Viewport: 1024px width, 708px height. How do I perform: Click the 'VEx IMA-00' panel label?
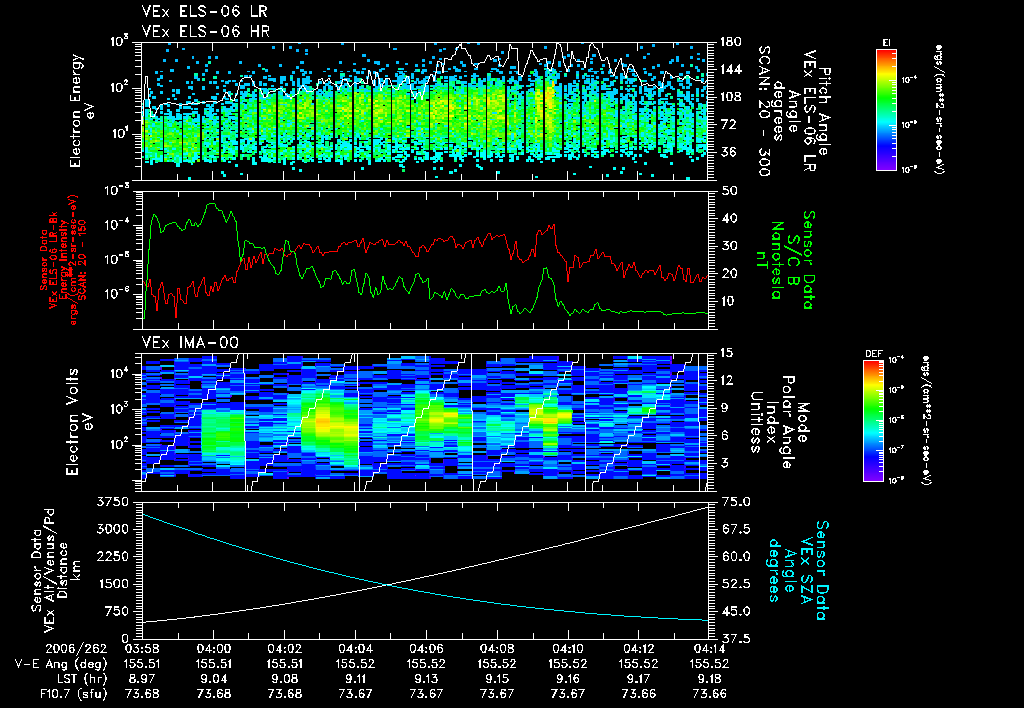click(x=190, y=342)
